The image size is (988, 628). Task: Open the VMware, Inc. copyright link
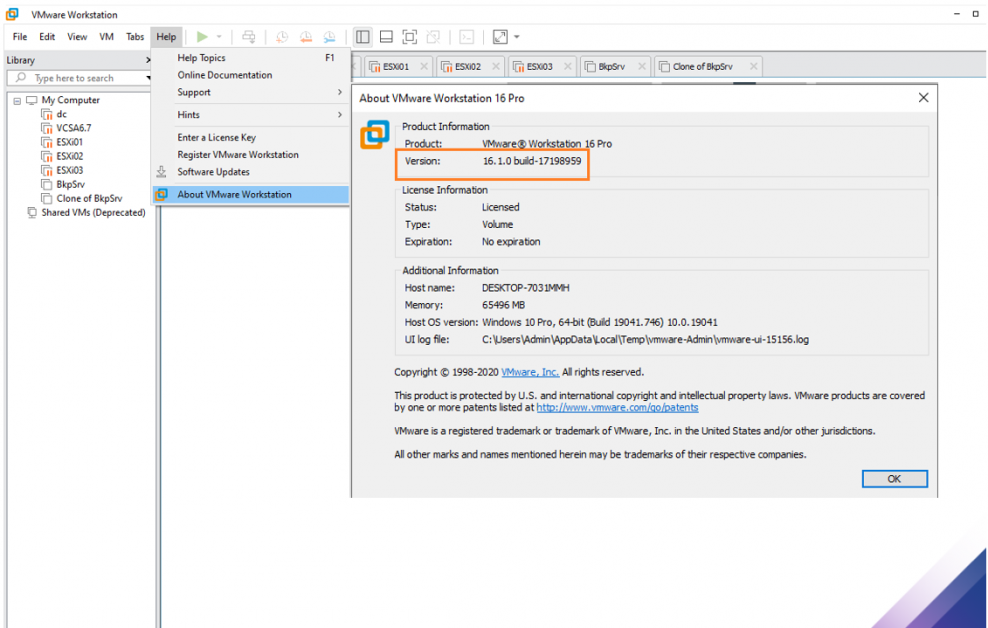(x=529, y=372)
